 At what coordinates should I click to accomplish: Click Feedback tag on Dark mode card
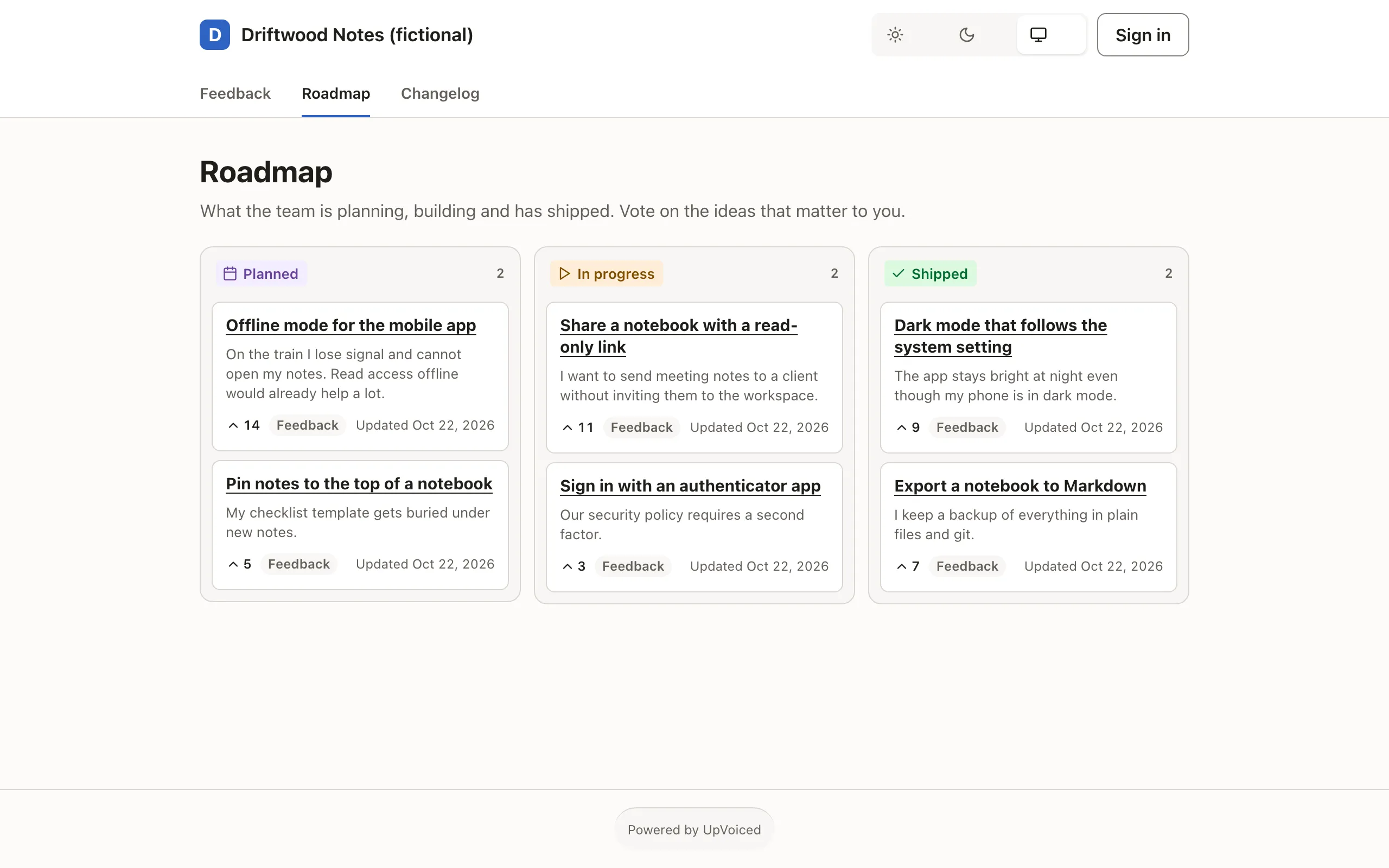tap(967, 427)
